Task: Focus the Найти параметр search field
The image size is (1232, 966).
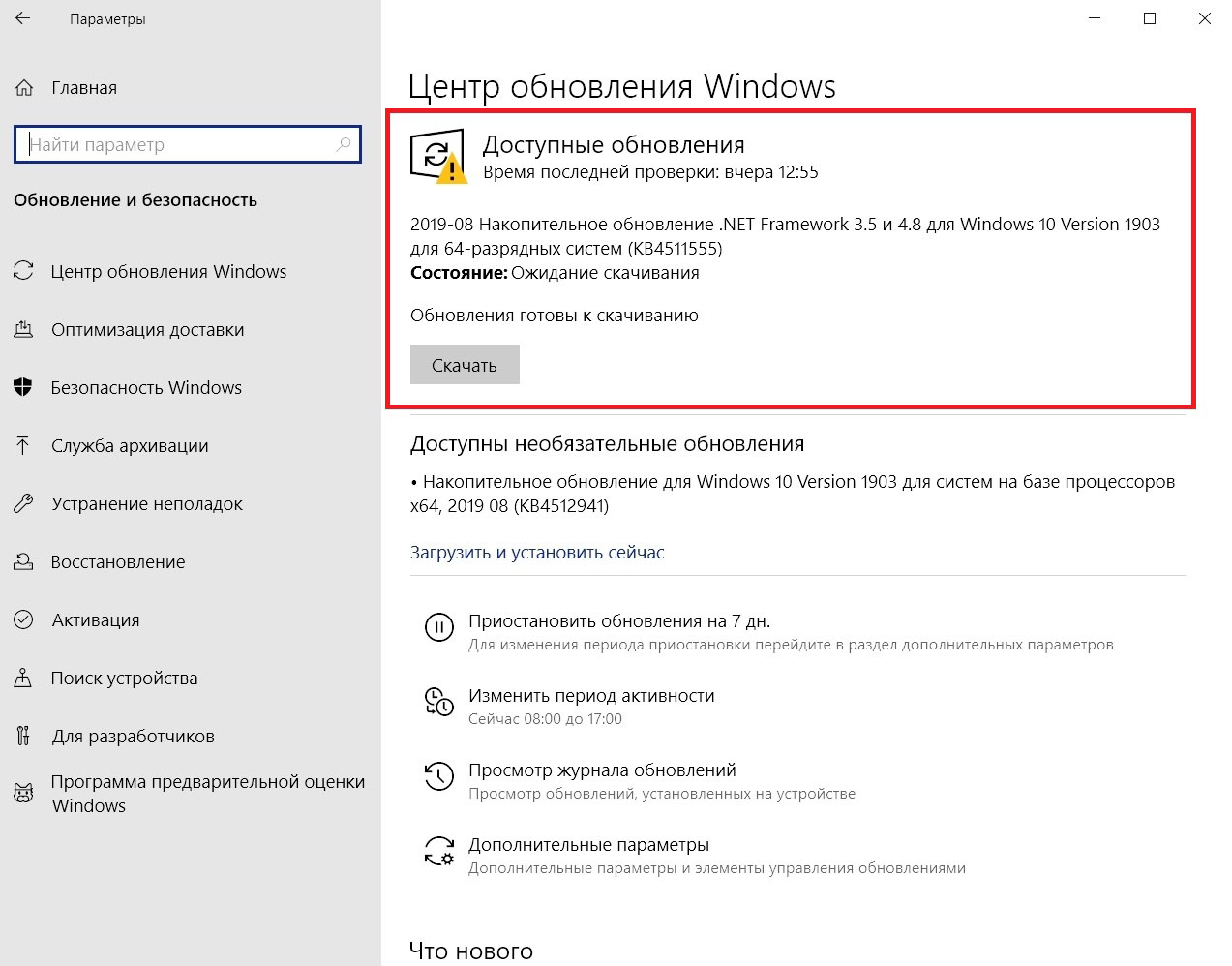Action: pos(188,145)
